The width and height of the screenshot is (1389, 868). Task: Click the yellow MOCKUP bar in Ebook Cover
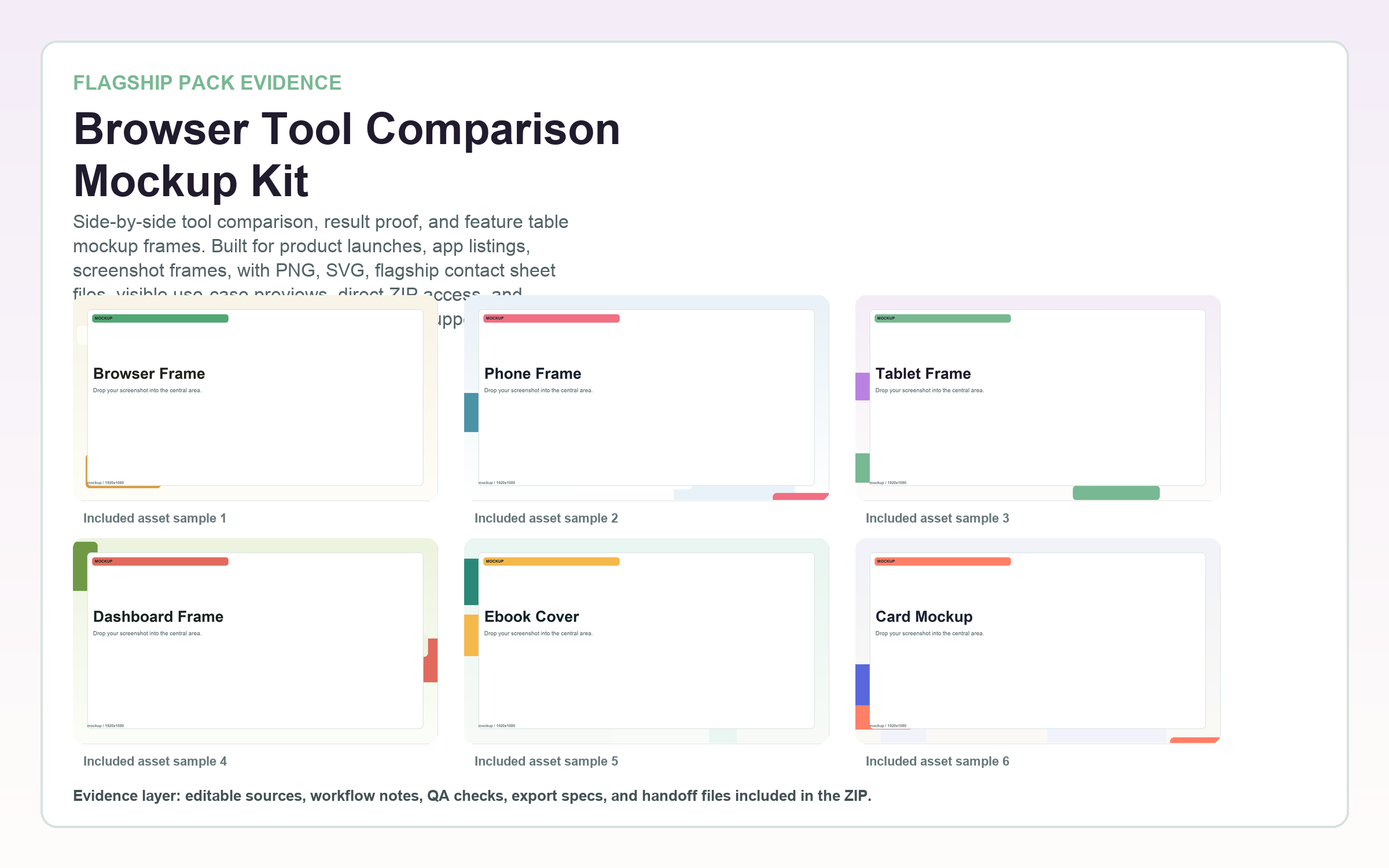552,561
